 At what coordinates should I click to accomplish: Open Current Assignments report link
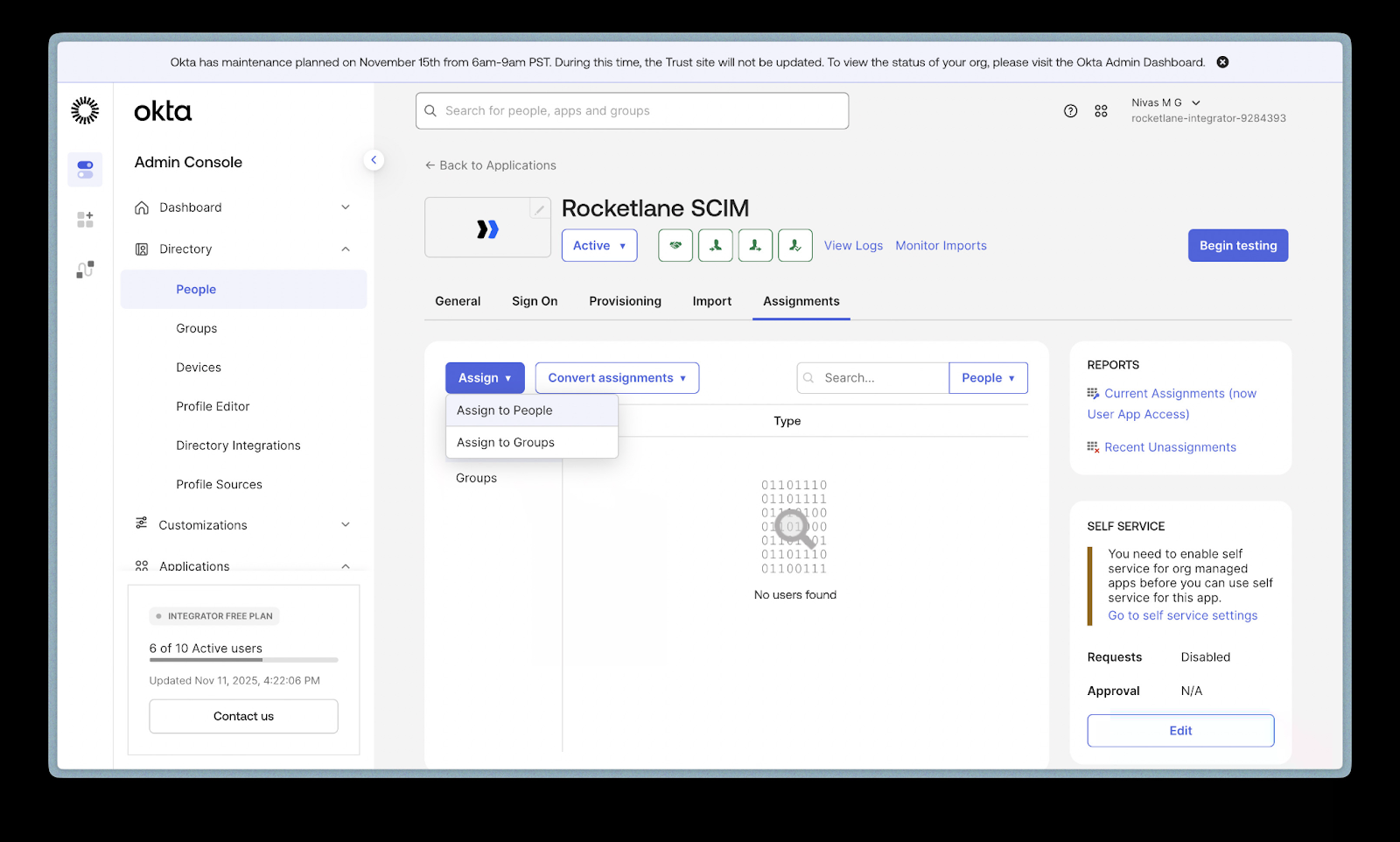(1172, 404)
